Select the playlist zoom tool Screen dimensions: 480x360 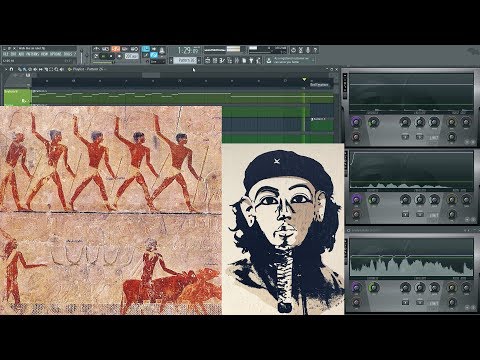point(56,69)
